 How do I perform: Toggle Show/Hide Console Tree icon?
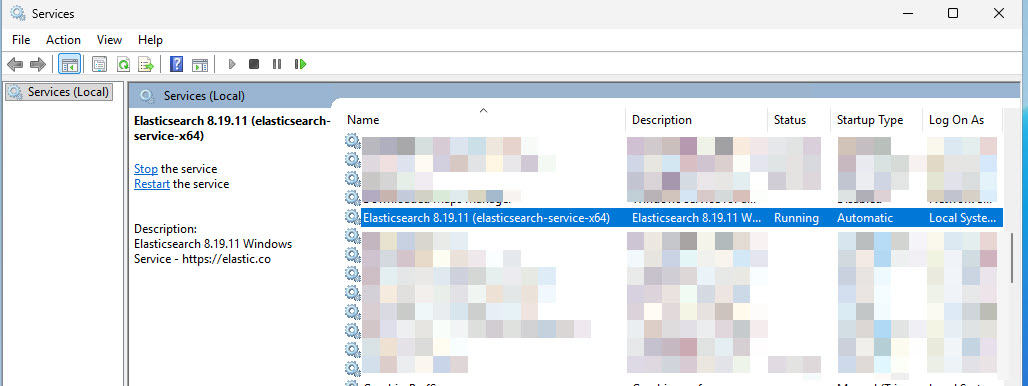(x=69, y=64)
